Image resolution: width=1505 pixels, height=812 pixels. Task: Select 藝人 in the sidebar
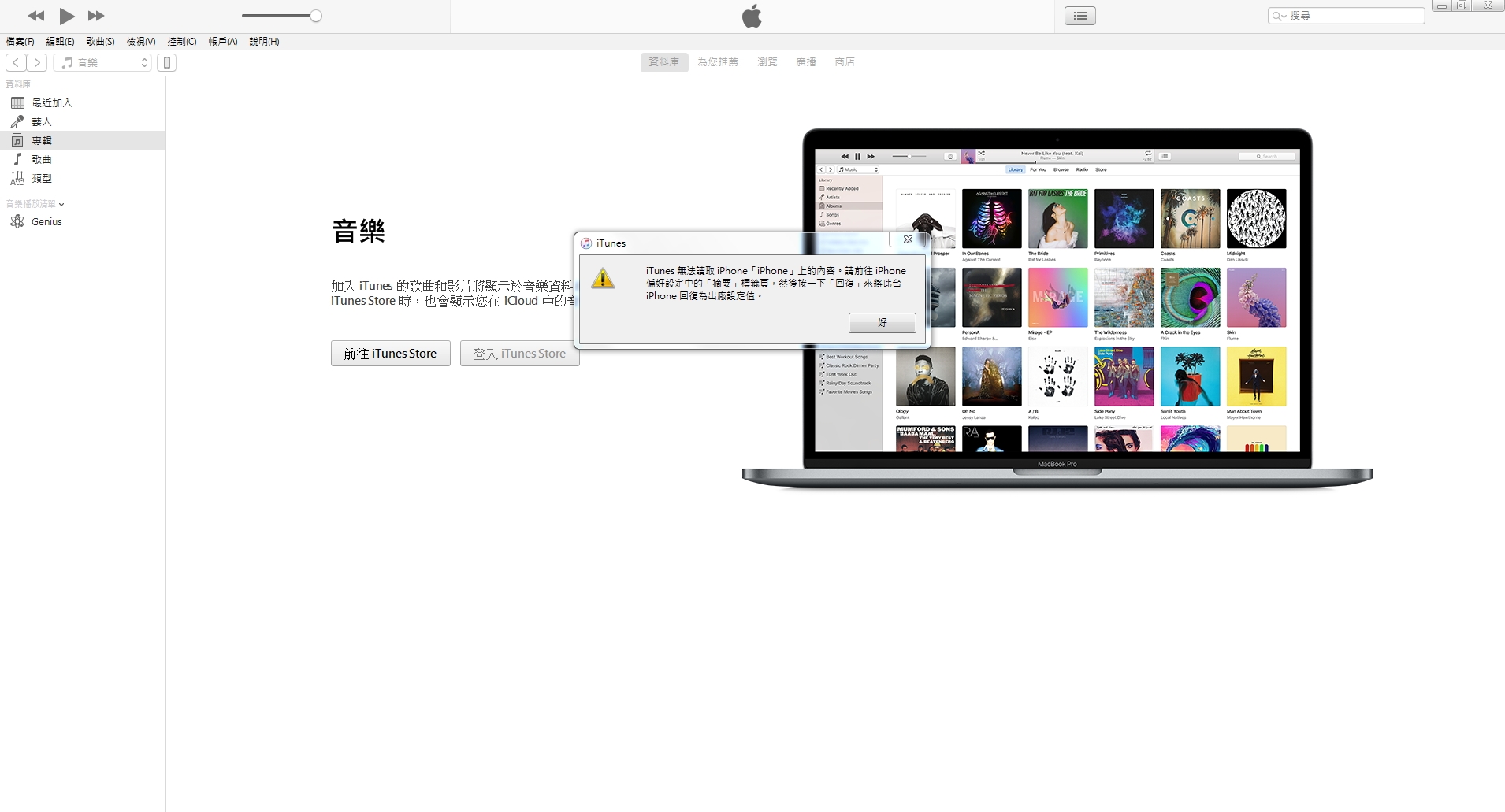click(83, 122)
